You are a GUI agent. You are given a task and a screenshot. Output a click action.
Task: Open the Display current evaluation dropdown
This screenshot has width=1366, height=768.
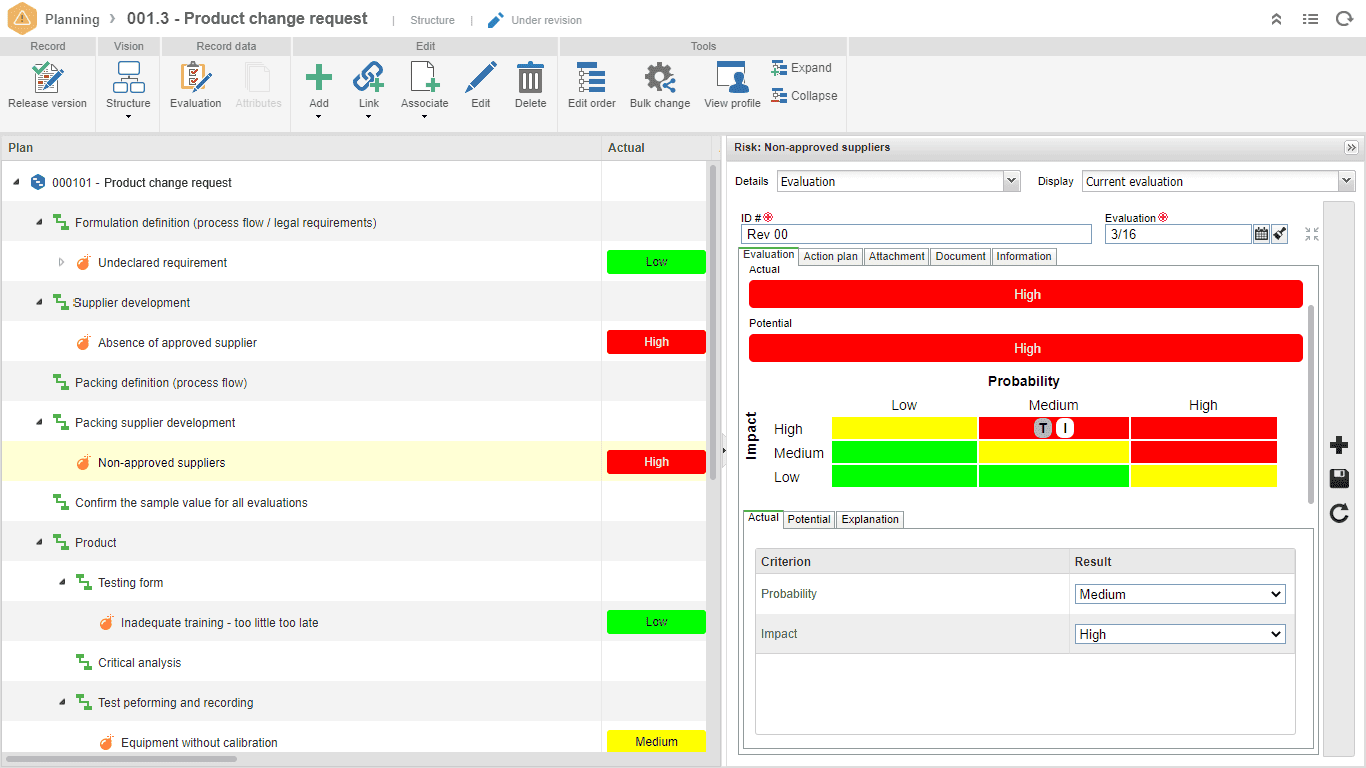[x=1218, y=181]
